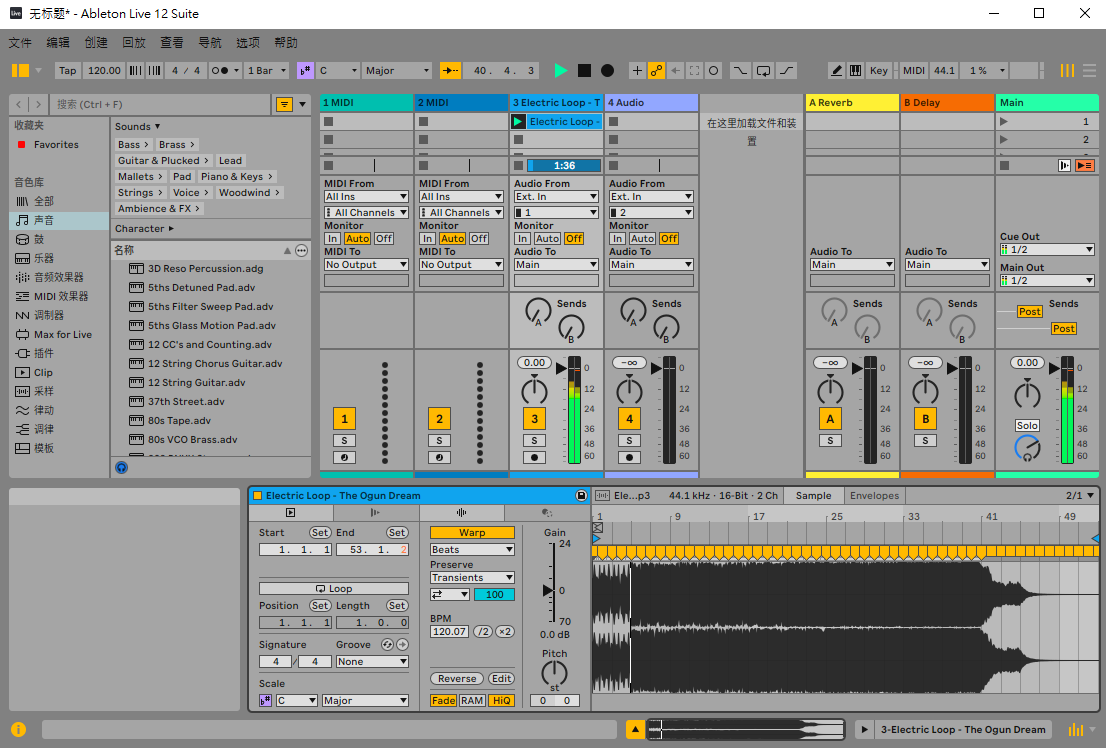Toggle headphone cue on Main track

(1027, 447)
